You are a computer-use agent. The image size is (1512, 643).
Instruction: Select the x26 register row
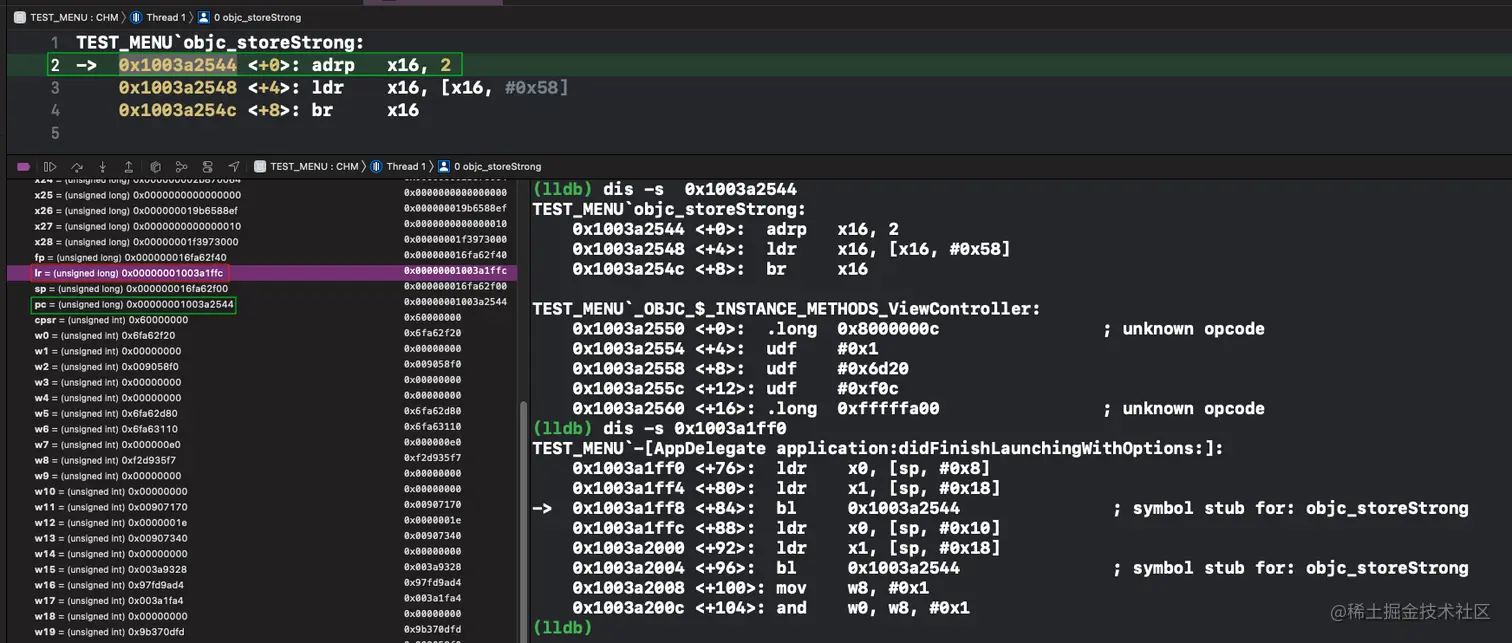pos(260,211)
